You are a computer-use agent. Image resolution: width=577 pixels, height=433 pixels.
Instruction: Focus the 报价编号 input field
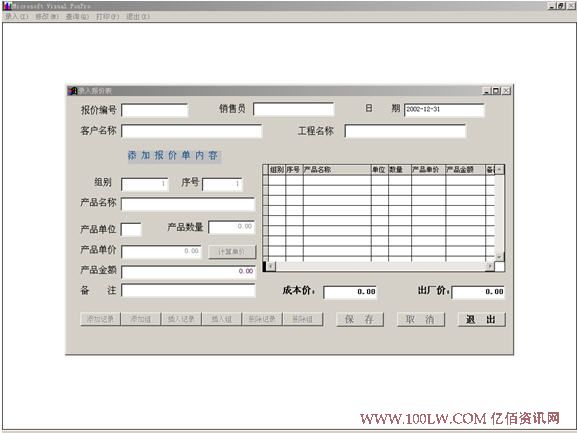tap(155, 110)
